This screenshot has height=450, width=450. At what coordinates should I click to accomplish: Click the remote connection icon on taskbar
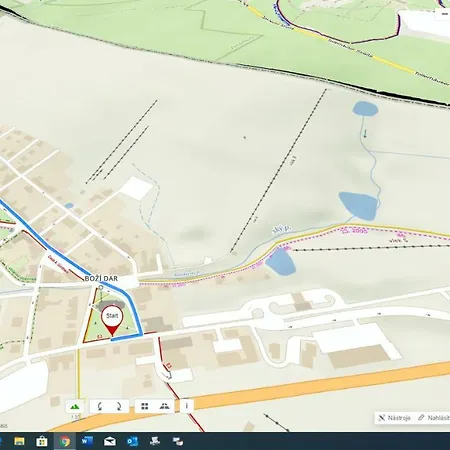click(x=178, y=441)
